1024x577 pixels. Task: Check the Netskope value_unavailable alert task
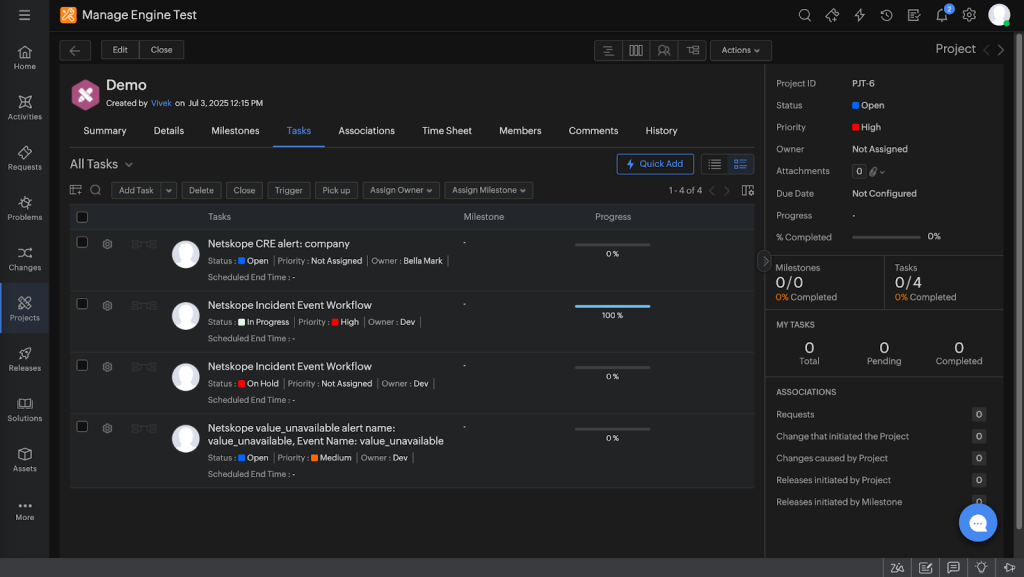click(82, 426)
